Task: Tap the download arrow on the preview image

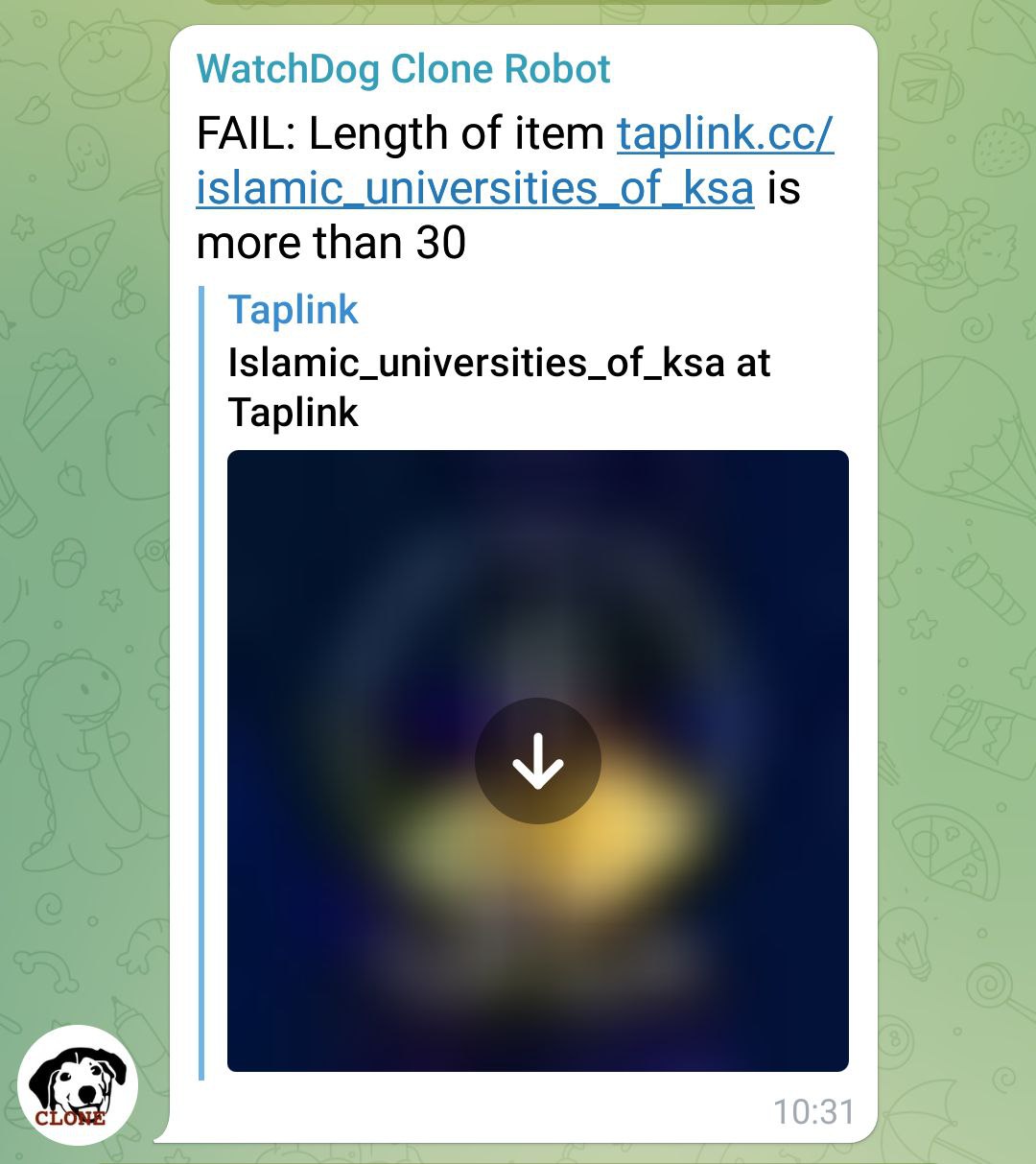Action: (537, 760)
